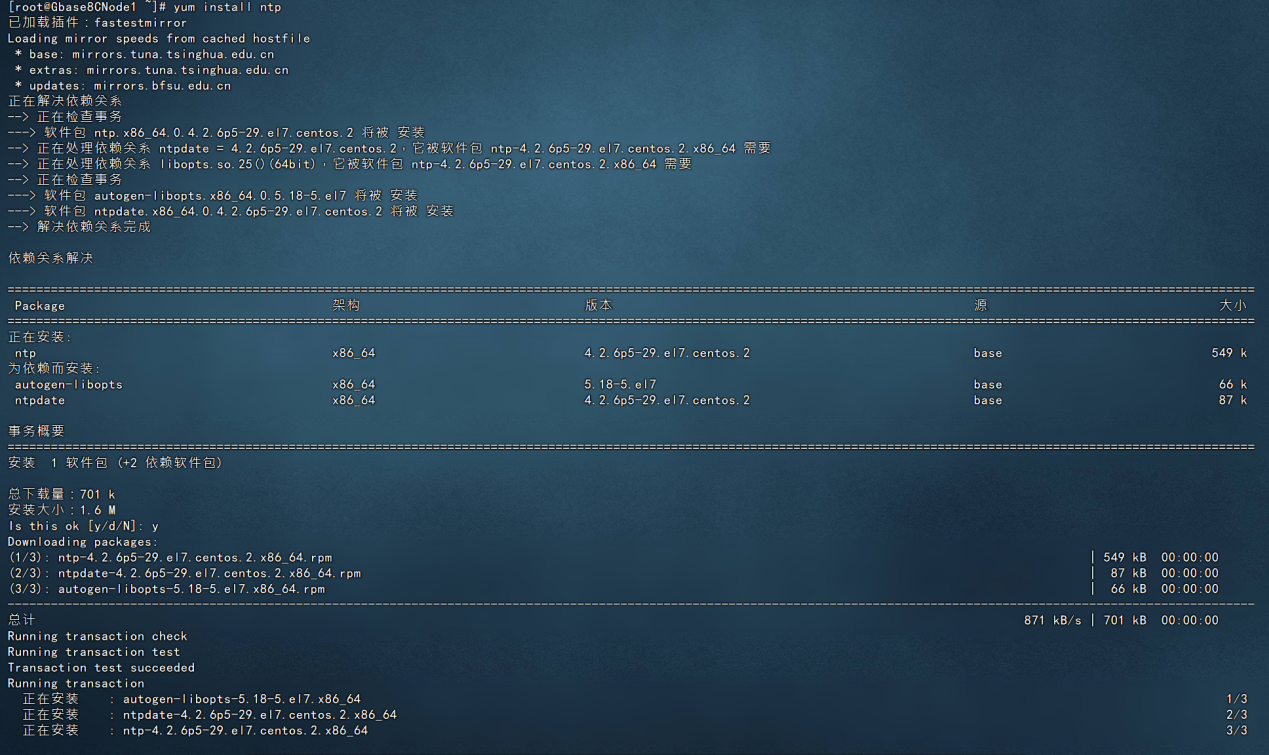Click the 'ntpdate' package name in the table
Image resolution: width=1269 pixels, height=755 pixels.
39,400
